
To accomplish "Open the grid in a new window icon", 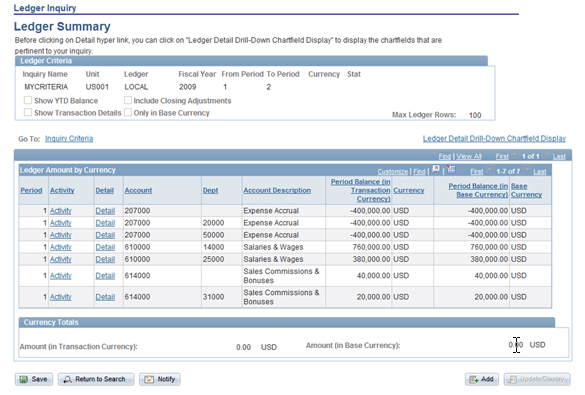I will click(435, 170).
